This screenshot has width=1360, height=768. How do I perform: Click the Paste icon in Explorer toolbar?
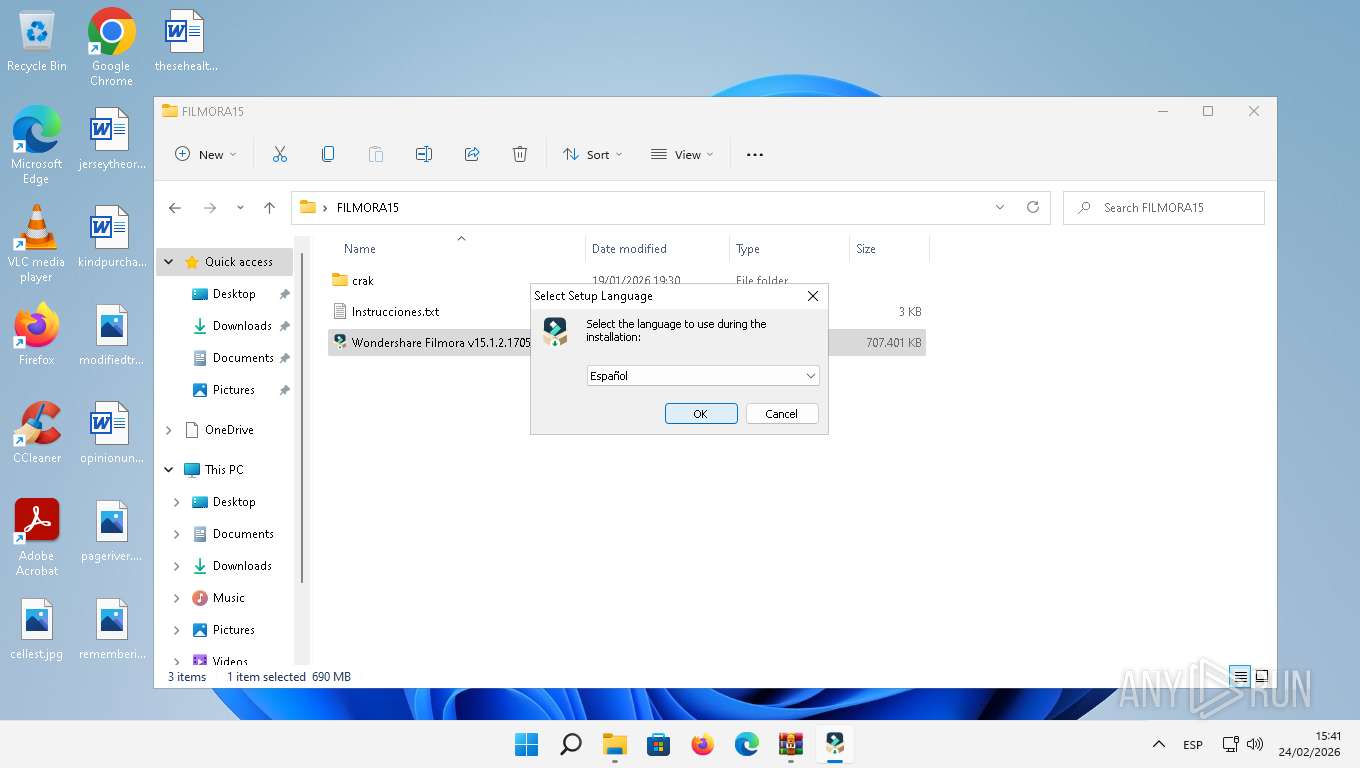376,154
